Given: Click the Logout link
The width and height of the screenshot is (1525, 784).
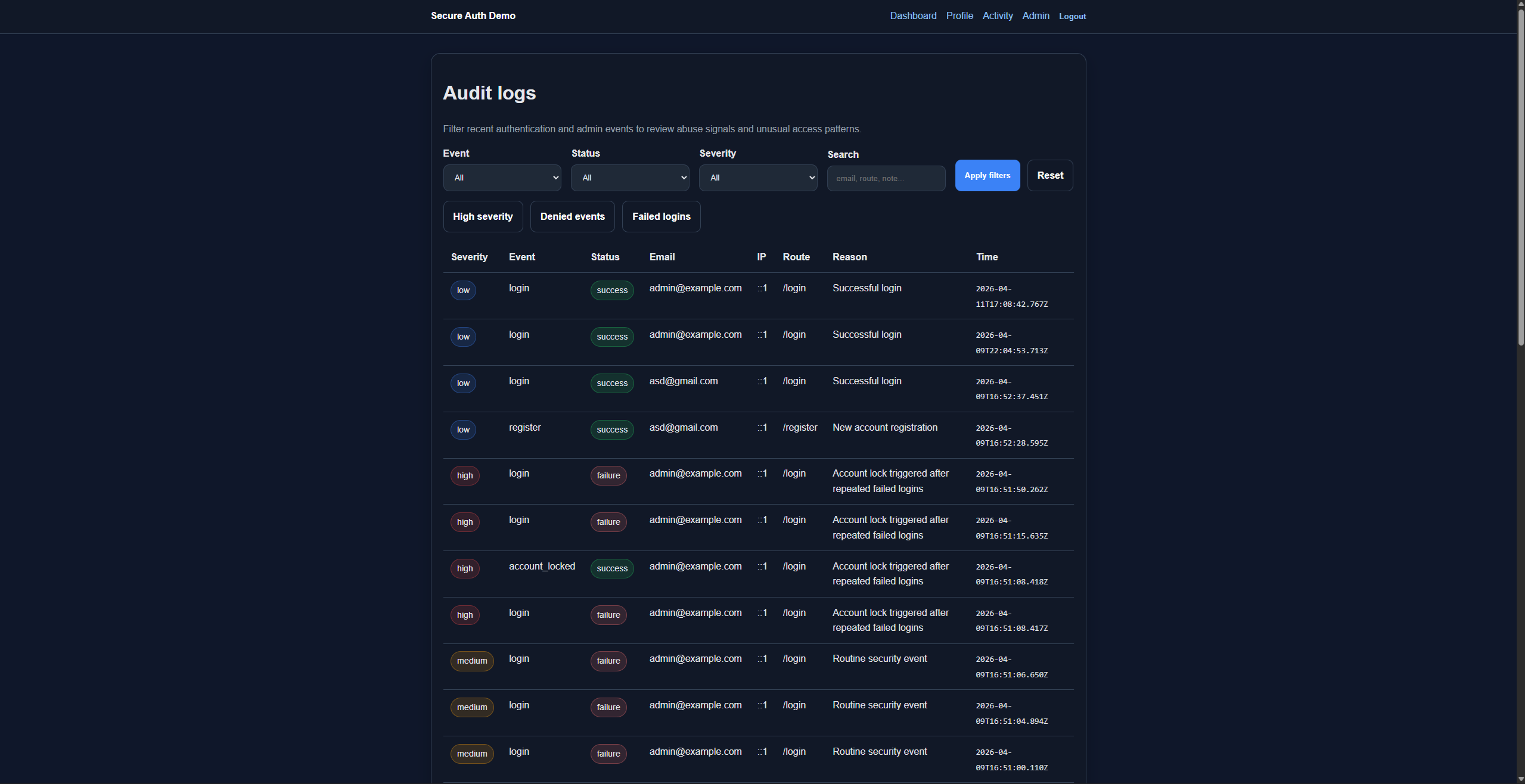Looking at the screenshot, I should (1071, 16).
